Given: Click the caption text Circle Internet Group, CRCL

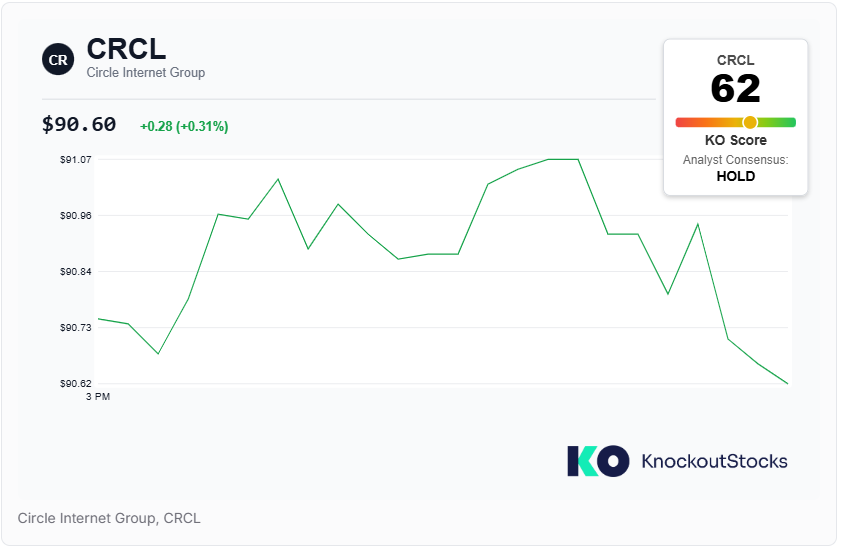Looking at the screenshot, I should (x=109, y=518).
